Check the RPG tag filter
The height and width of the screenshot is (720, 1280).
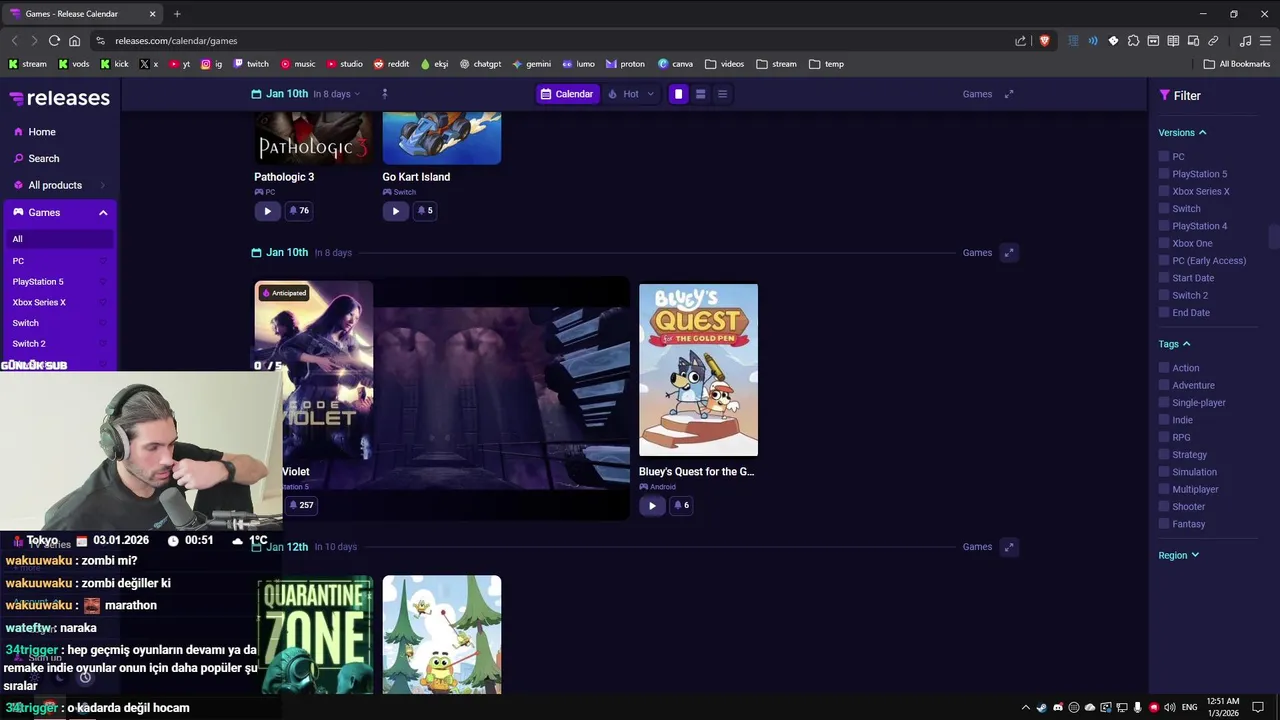pyautogui.click(x=1164, y=437)
